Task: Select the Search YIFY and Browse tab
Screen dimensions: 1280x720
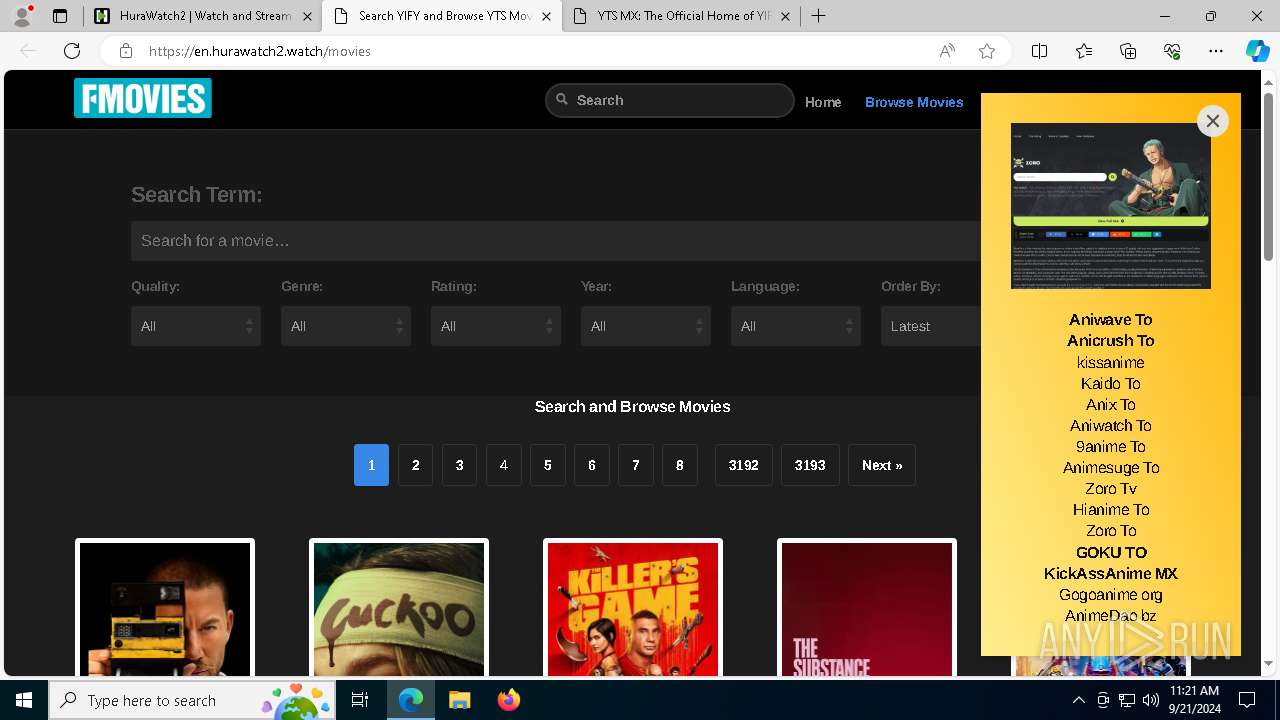Action: (442, 16)
